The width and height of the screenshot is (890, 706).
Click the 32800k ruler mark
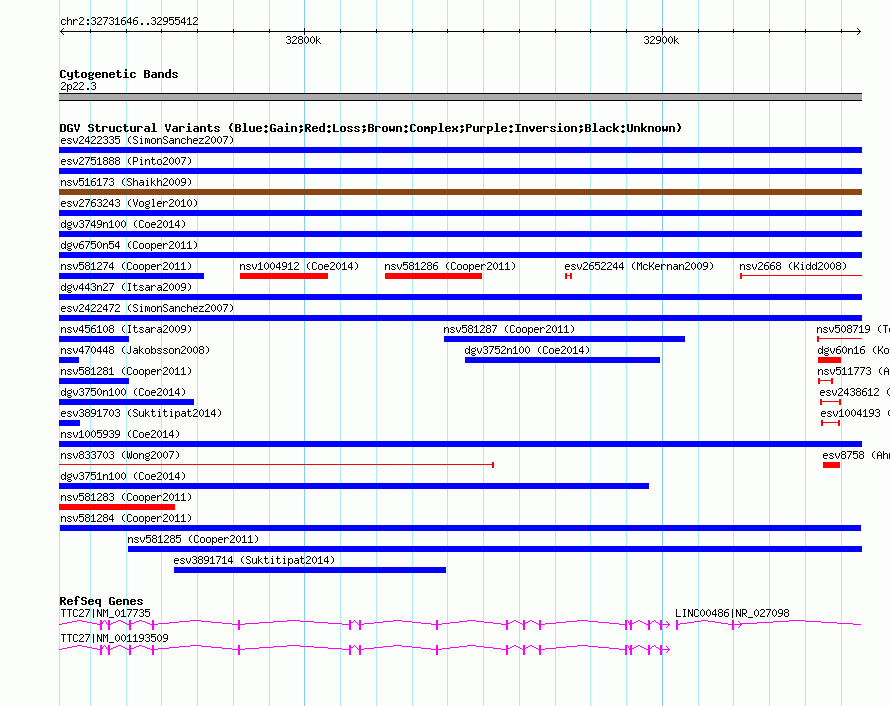pyautogui.click(x=303, y=40)
